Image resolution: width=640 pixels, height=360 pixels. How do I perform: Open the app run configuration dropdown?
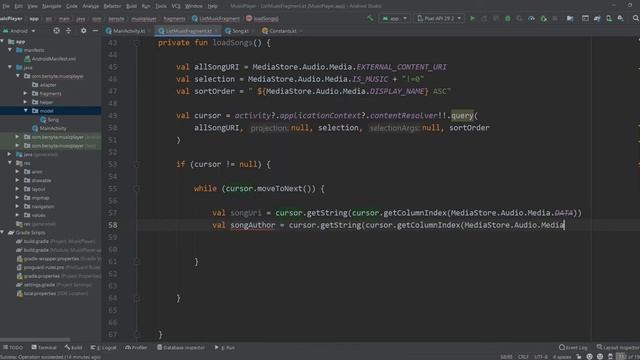click(x=394, y=18)
